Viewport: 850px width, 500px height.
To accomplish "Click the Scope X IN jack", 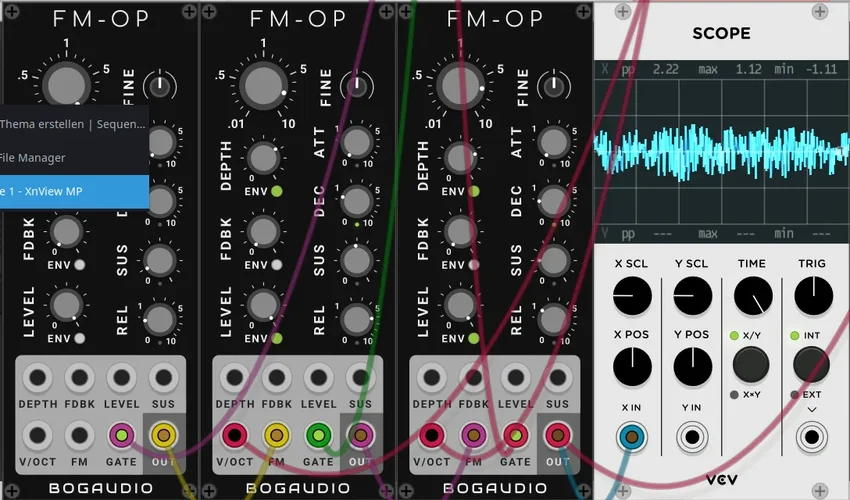I will coord(632,437).
